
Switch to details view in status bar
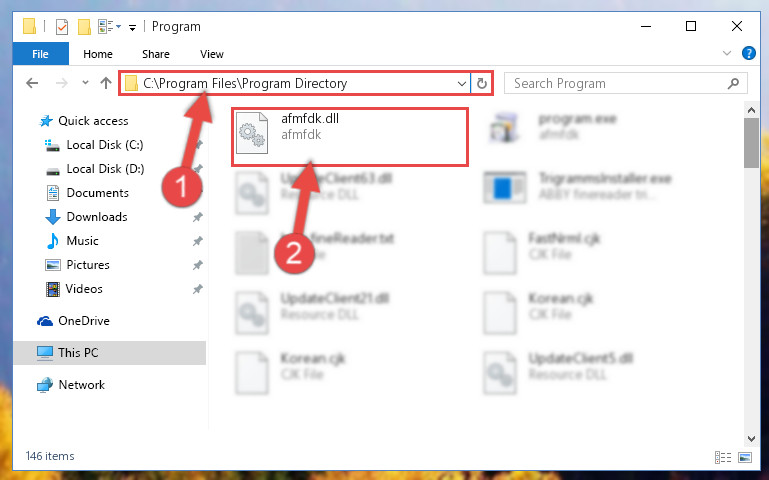point(723,457)
